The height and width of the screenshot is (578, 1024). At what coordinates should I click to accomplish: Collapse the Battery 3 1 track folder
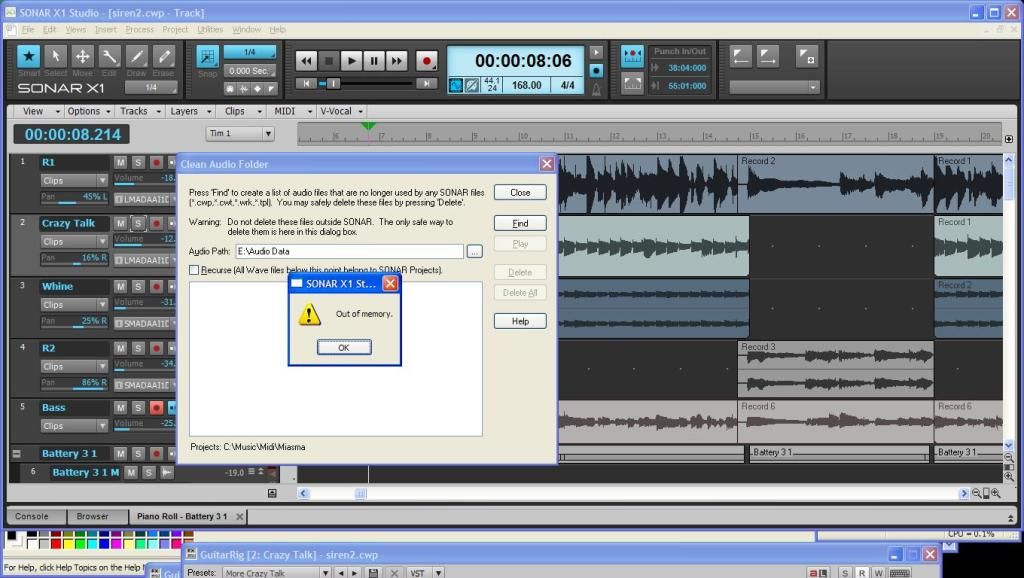[17, 453]
